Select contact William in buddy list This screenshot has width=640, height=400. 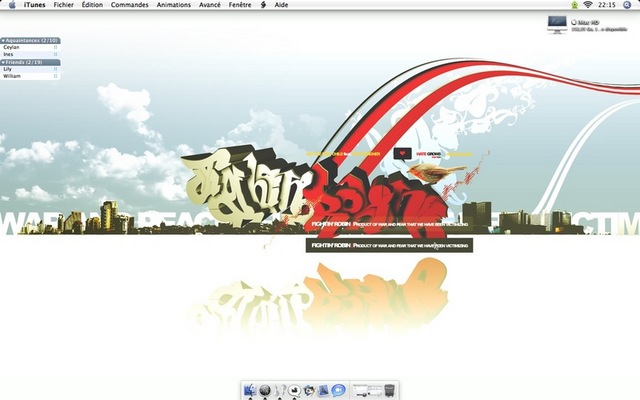[x=13, y=76]
